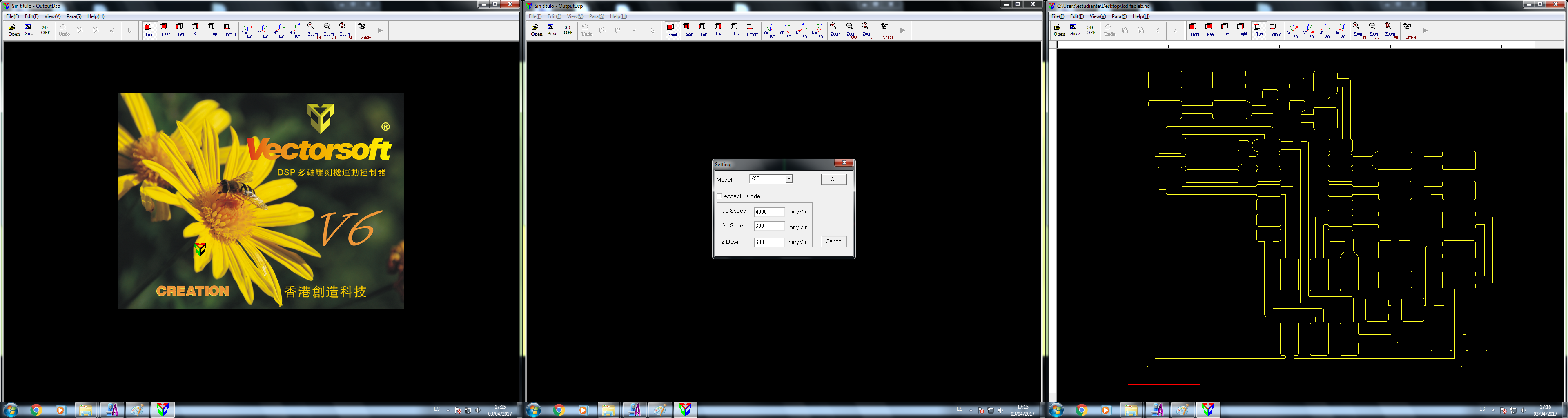Click play arrow icon in lcd fablab.nc toolbar
1568x418 pixels.
tap(1425, 31)
